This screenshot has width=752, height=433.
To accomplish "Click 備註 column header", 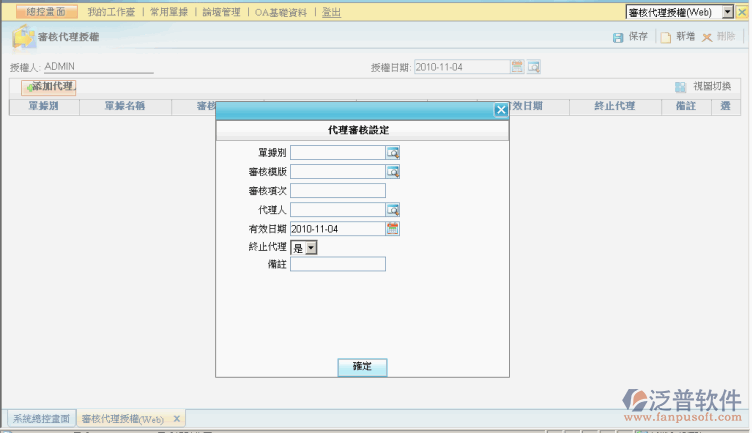I will (x=686, y=106).
